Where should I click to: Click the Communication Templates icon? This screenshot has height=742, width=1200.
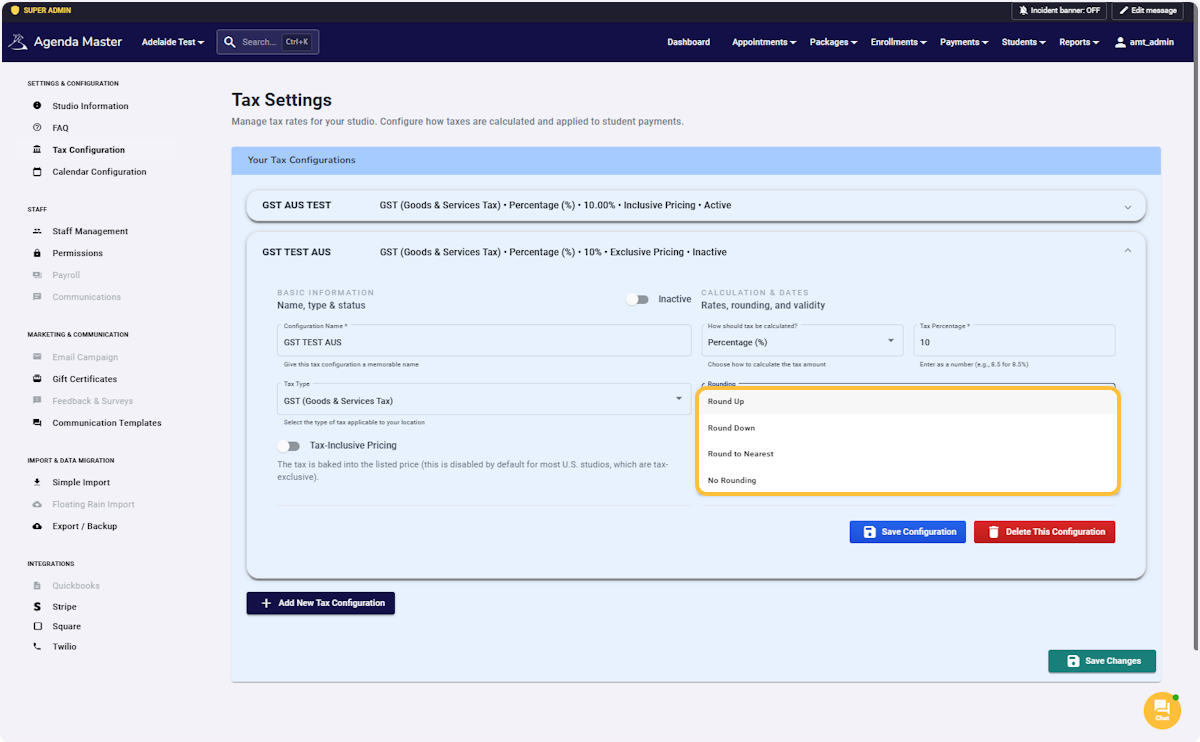37,423
